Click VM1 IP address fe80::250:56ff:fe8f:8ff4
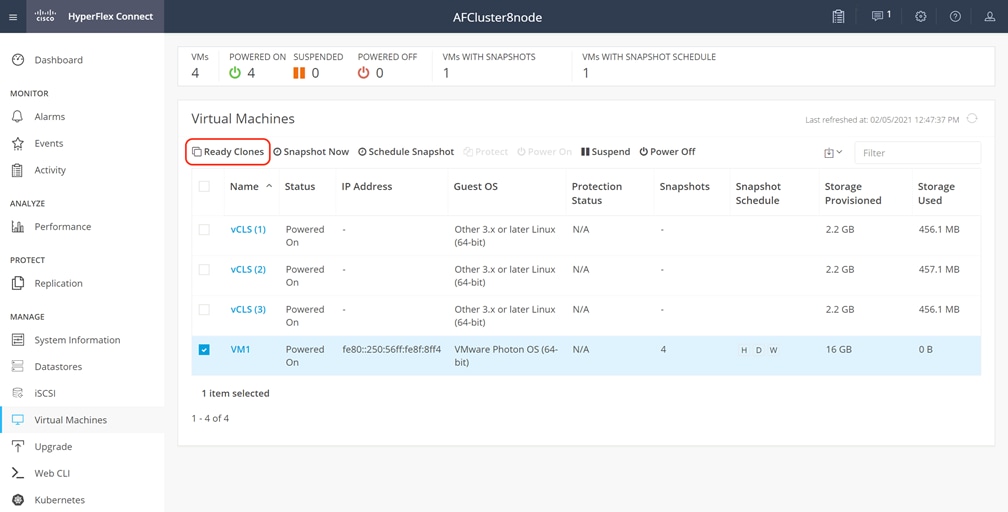The width and height of the screenshot is (1008, 512). (392, 349)
